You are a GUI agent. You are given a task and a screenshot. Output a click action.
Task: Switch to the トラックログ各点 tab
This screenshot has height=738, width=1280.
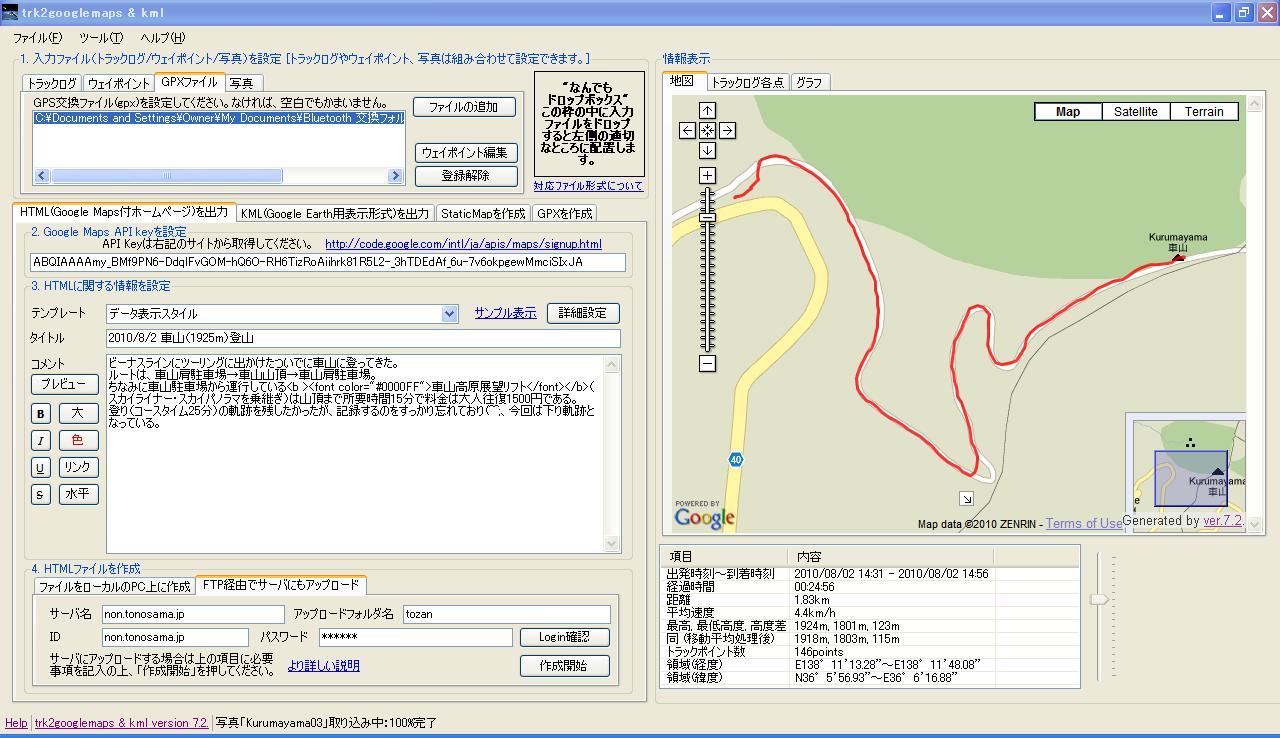pos(748,83)
